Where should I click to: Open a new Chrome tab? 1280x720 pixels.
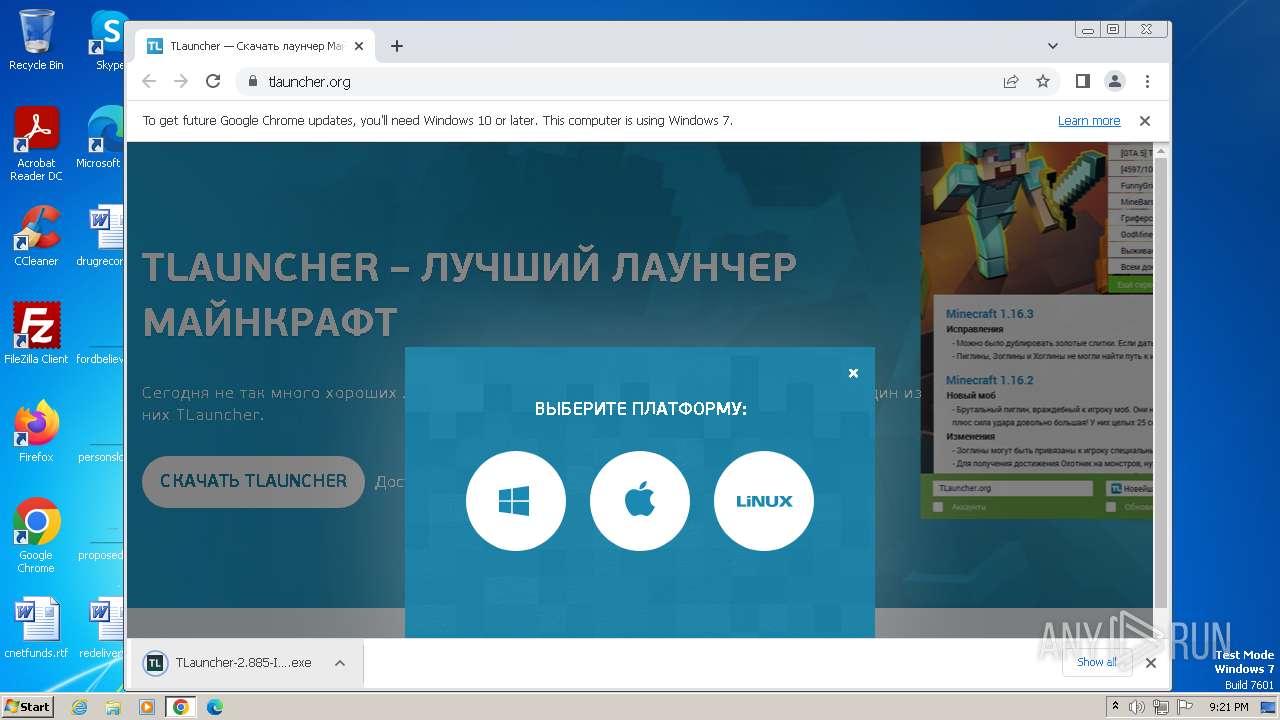(x=397, y=46)
